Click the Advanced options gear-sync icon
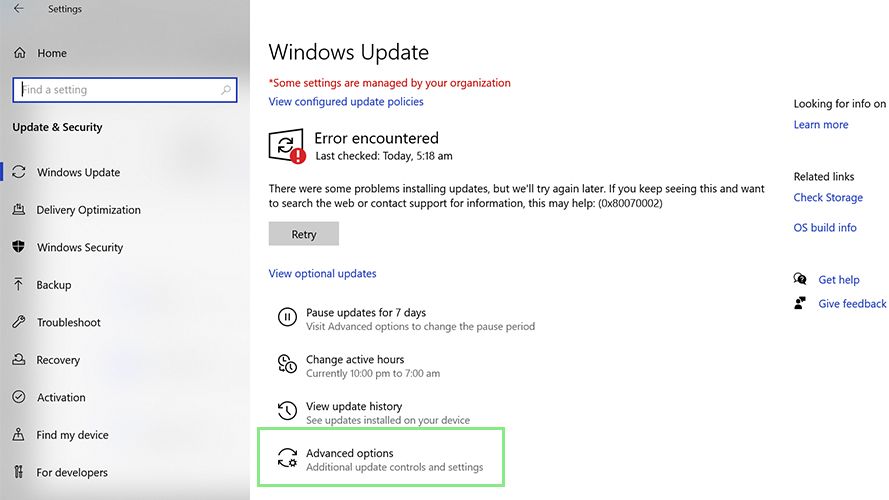 (x=287, y=457)
